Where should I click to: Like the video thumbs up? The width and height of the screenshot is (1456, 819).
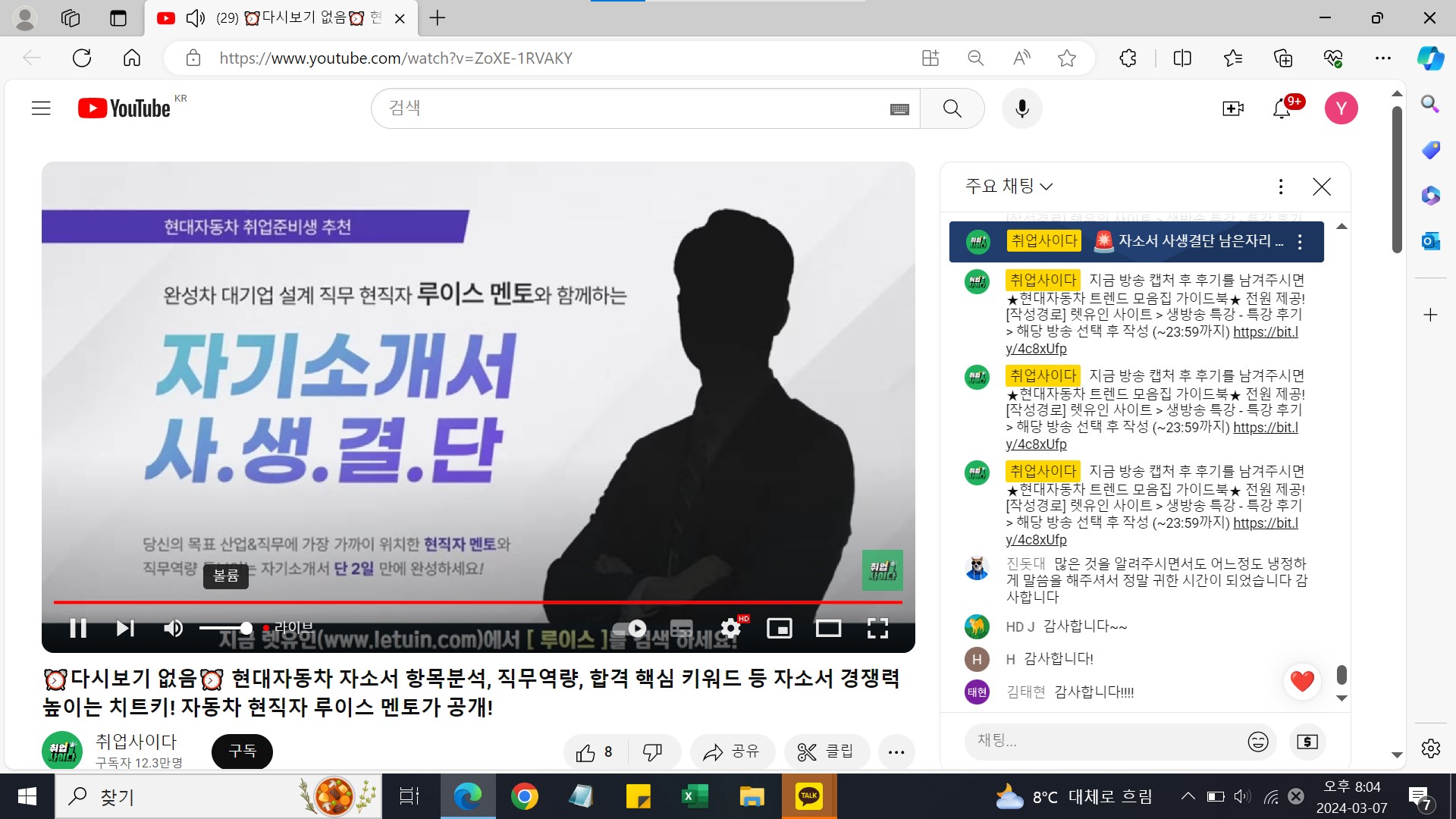(x=595, y=752)
